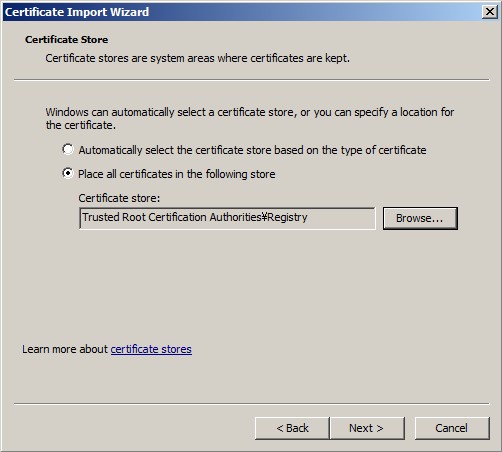Click the 'Certificate Store' bold heading
502x452 pixels.
tap(66, 39)
